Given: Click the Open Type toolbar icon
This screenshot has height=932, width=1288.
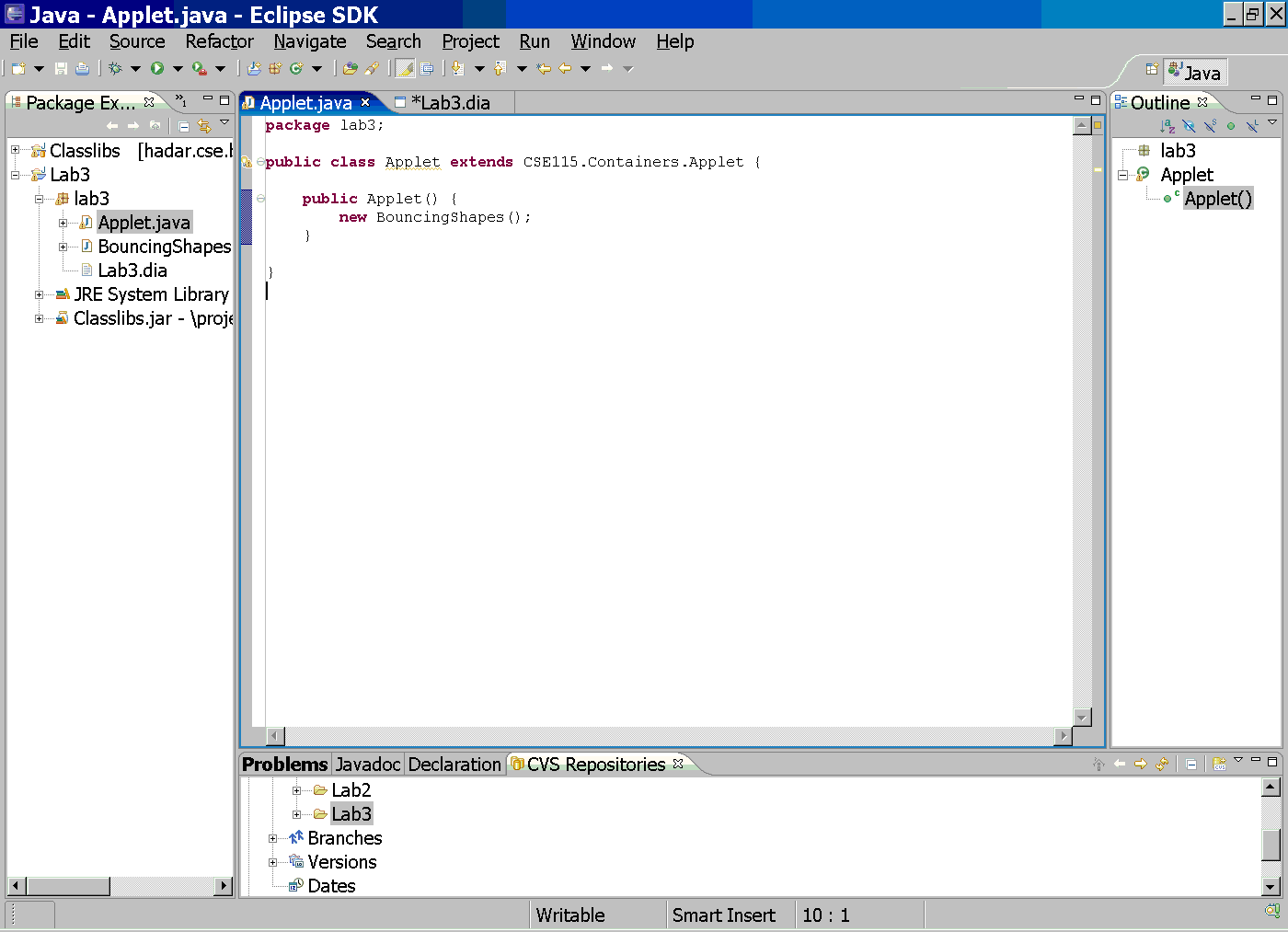Looking at the screenshot, I should (x=350, y=68).
